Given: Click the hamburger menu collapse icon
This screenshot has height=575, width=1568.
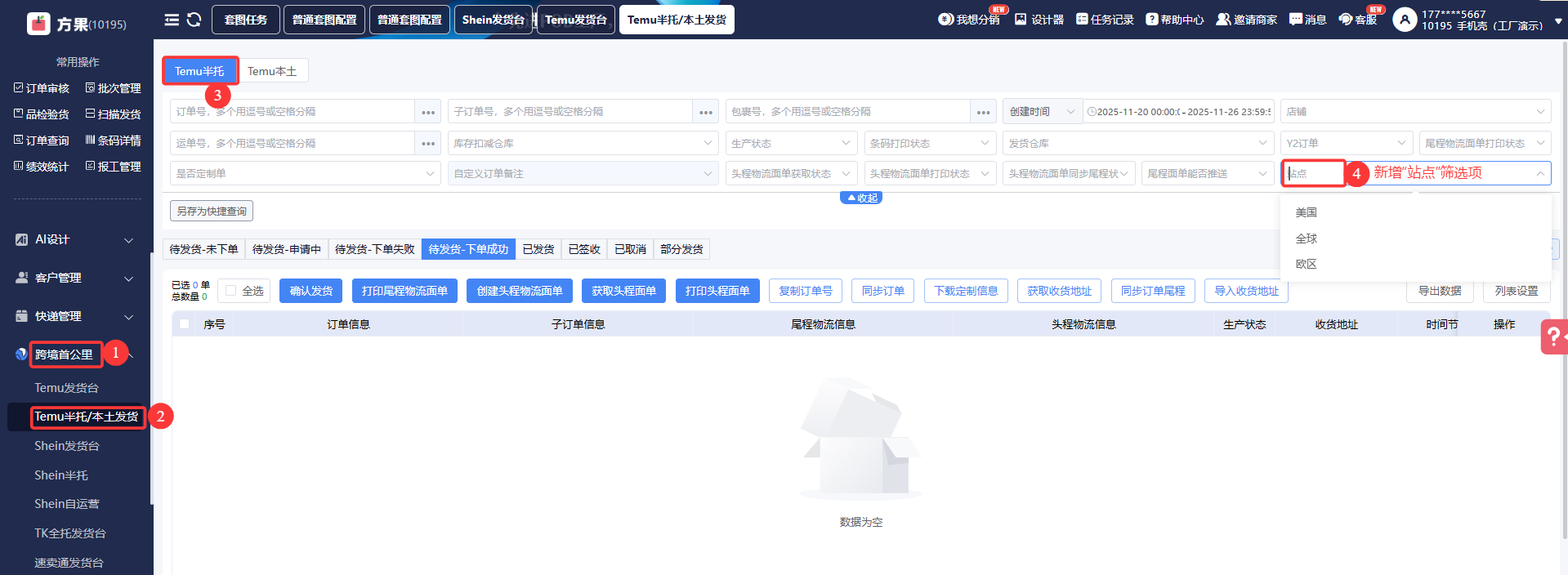Looking at the screenshot, I should point(172,20).
